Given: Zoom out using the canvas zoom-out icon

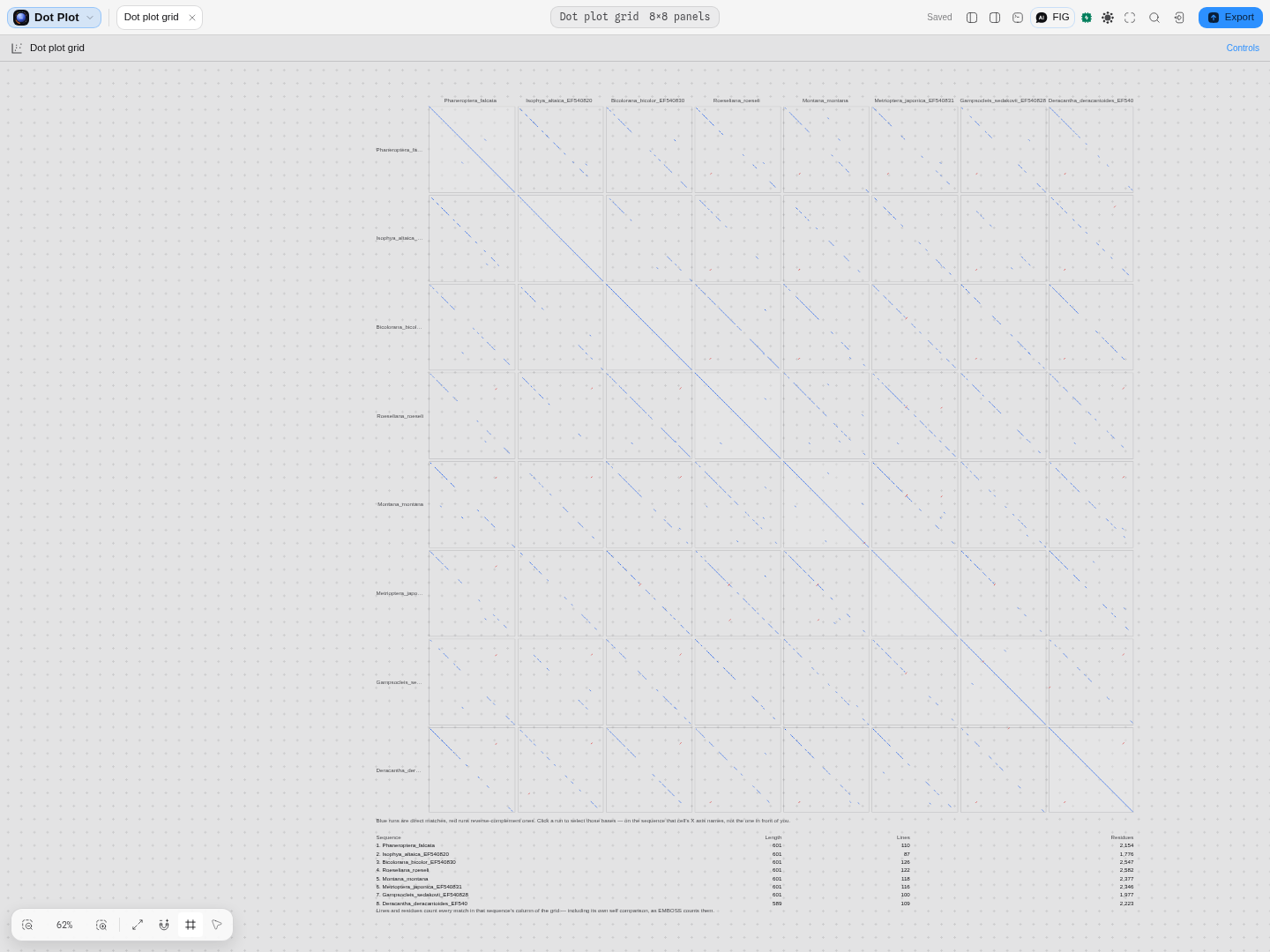Looking at the screenshot, I should [27, 925].
